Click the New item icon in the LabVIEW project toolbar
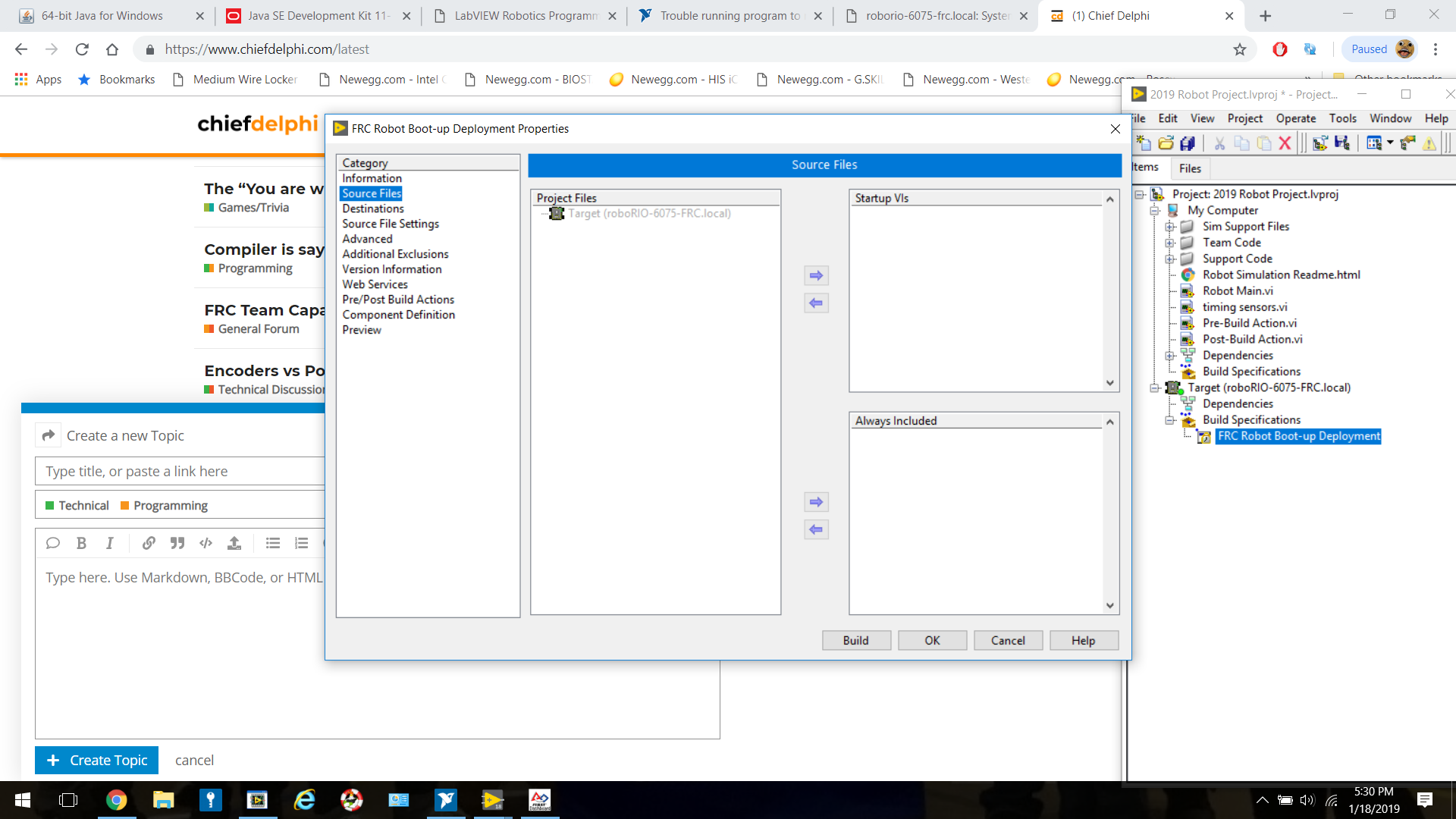 (1144, 143)
